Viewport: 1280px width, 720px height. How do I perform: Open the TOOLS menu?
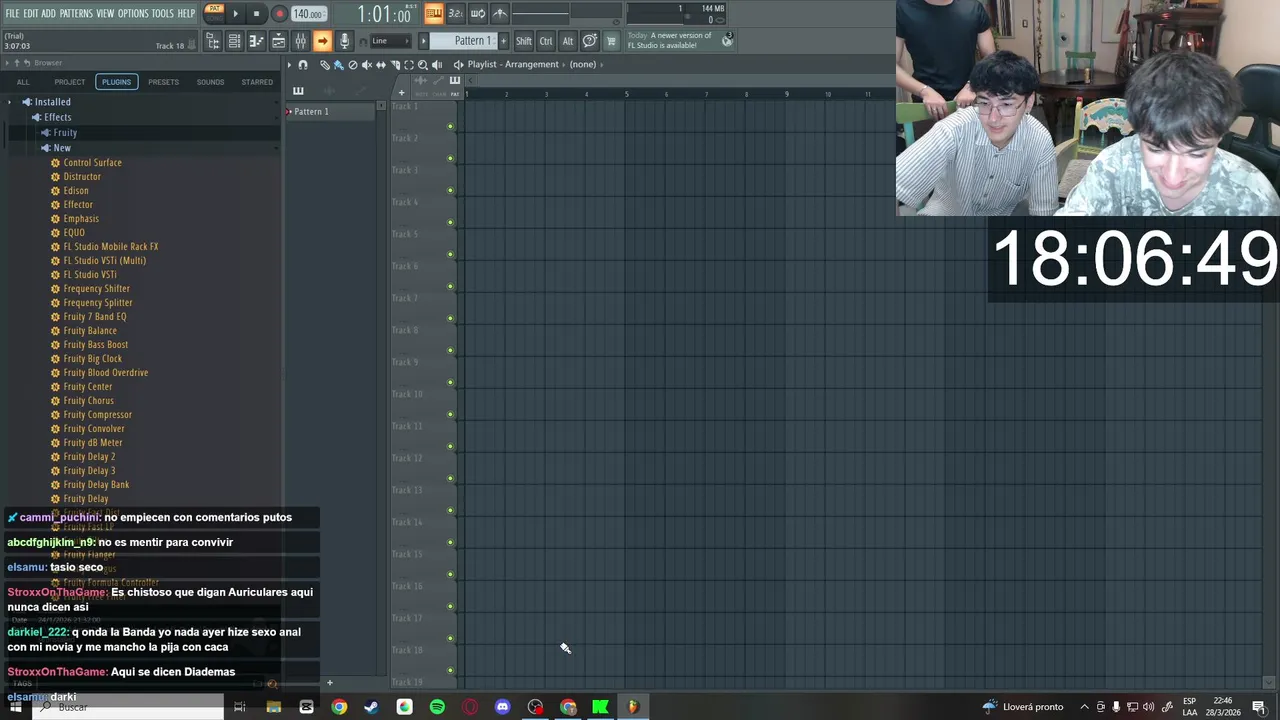163,13
